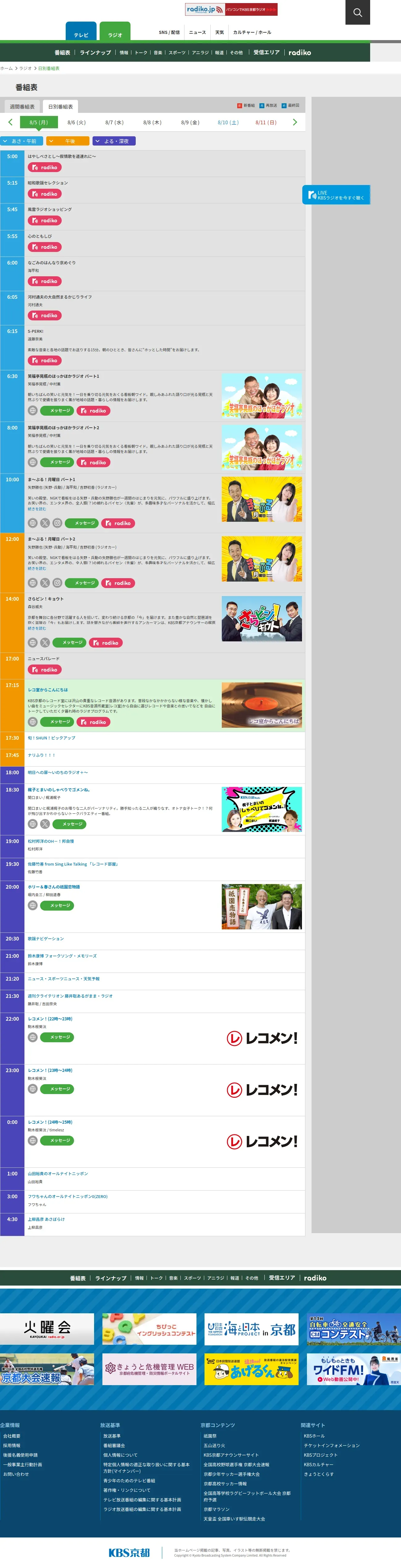This screenshot has height=1568, width=401.
Task: Click the radiko.jp banner at top
Action: point(231,9)
